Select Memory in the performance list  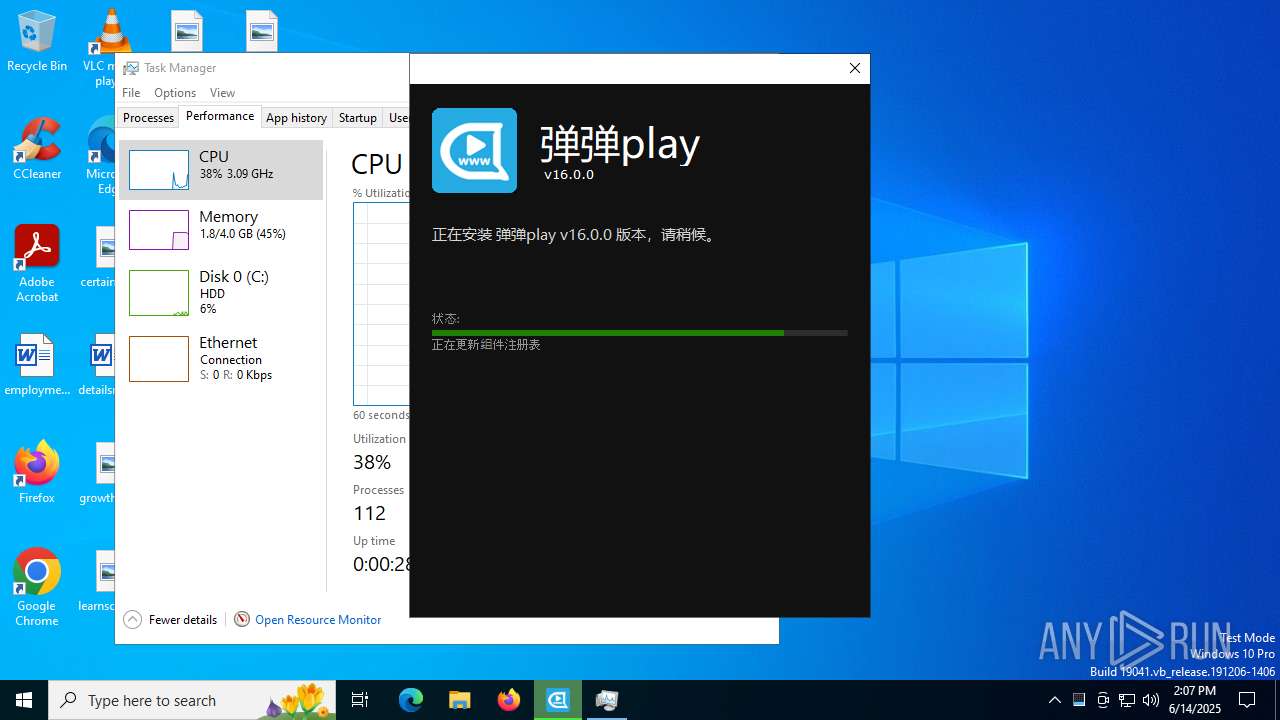coord(221,230)
